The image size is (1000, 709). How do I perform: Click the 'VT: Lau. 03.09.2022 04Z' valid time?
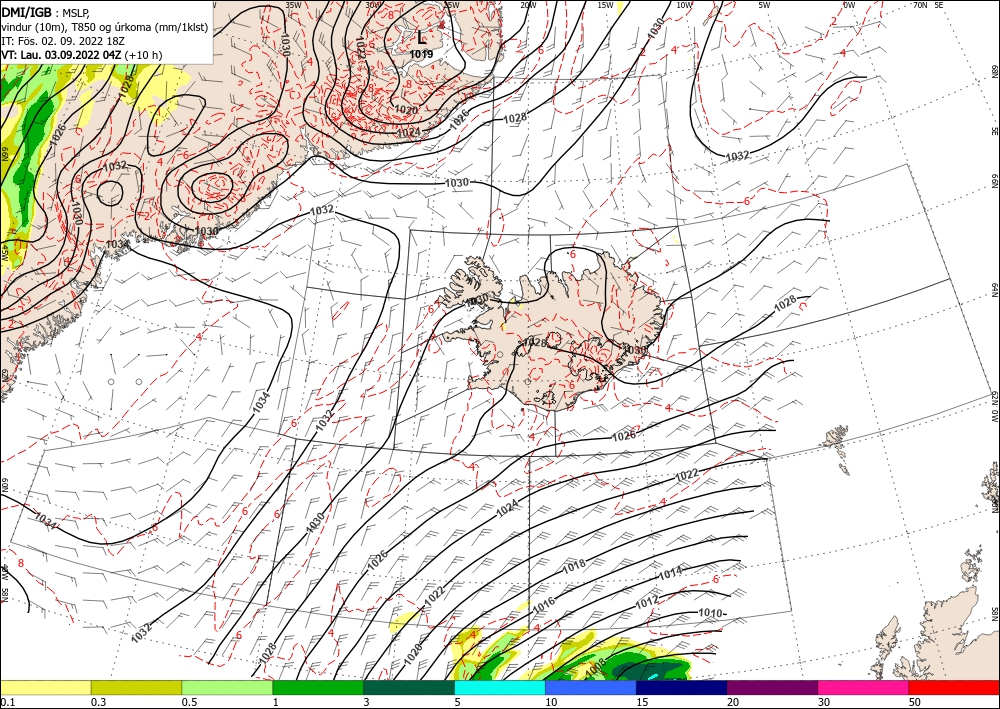pos(61,55)
